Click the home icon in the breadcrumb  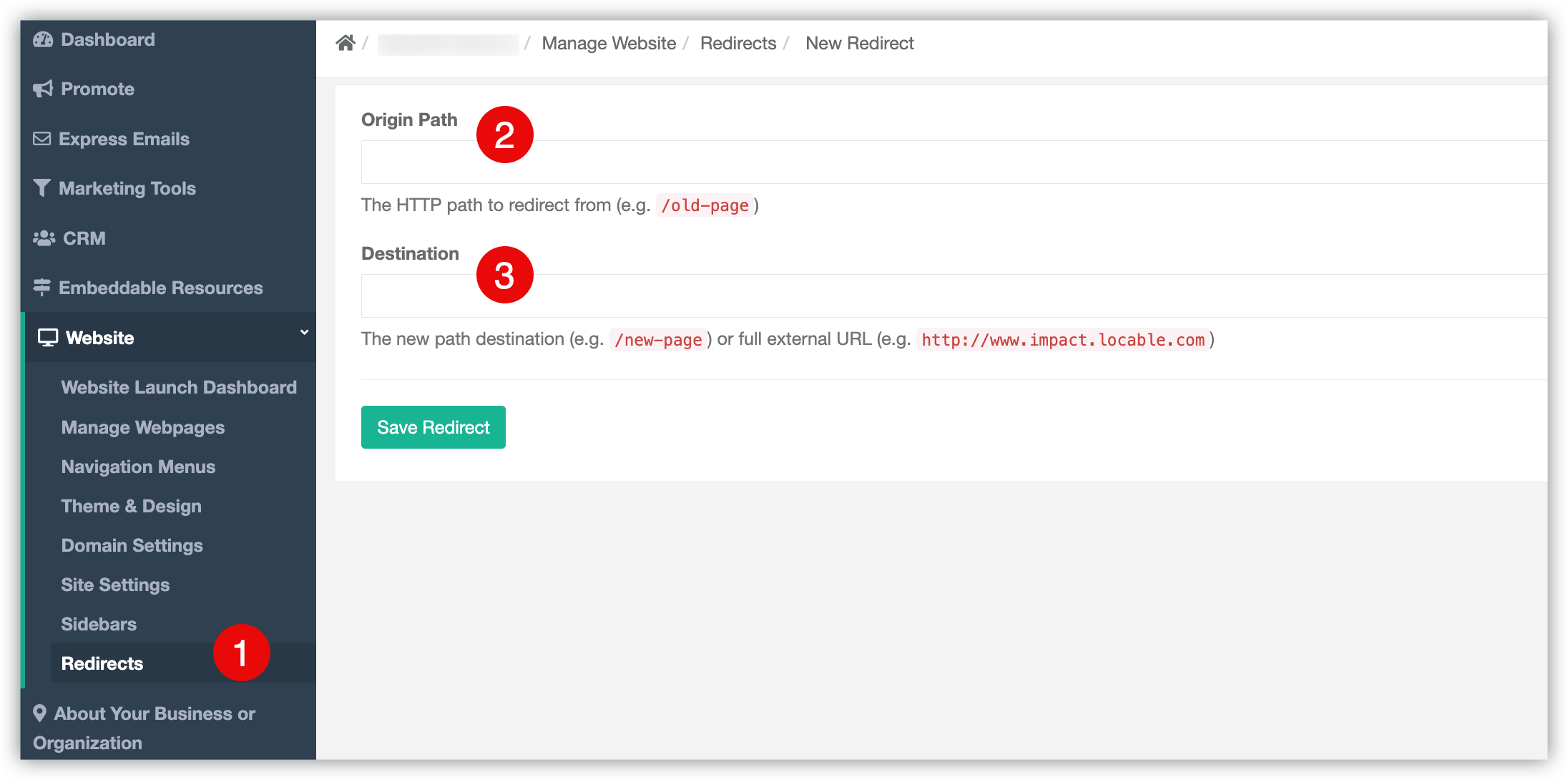coord(346,43)
